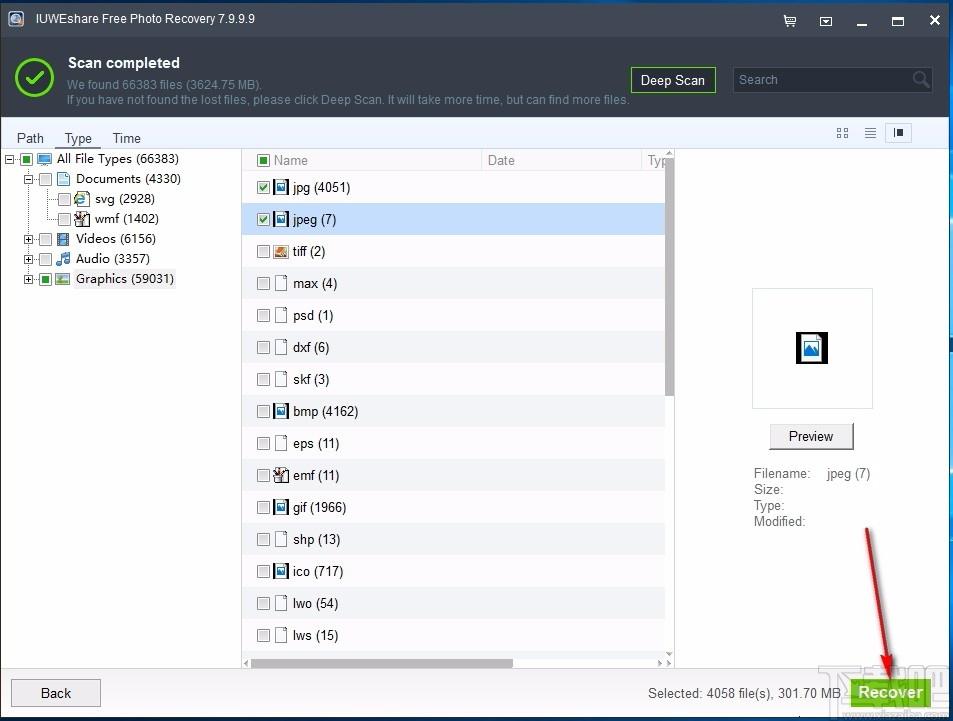The height and width of the screenshot is (721, 953).
Task: Toggle the Graphics (59031) tree checkbox
Action: [x=46, y=279]
